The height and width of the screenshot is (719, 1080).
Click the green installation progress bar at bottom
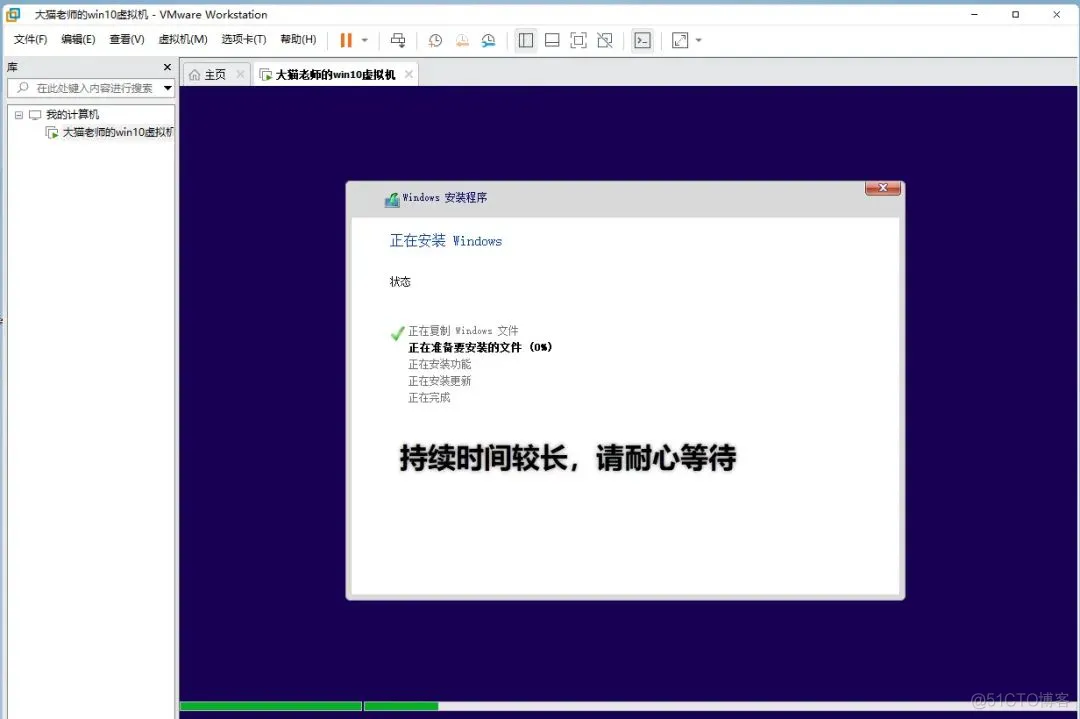(309, 706)
